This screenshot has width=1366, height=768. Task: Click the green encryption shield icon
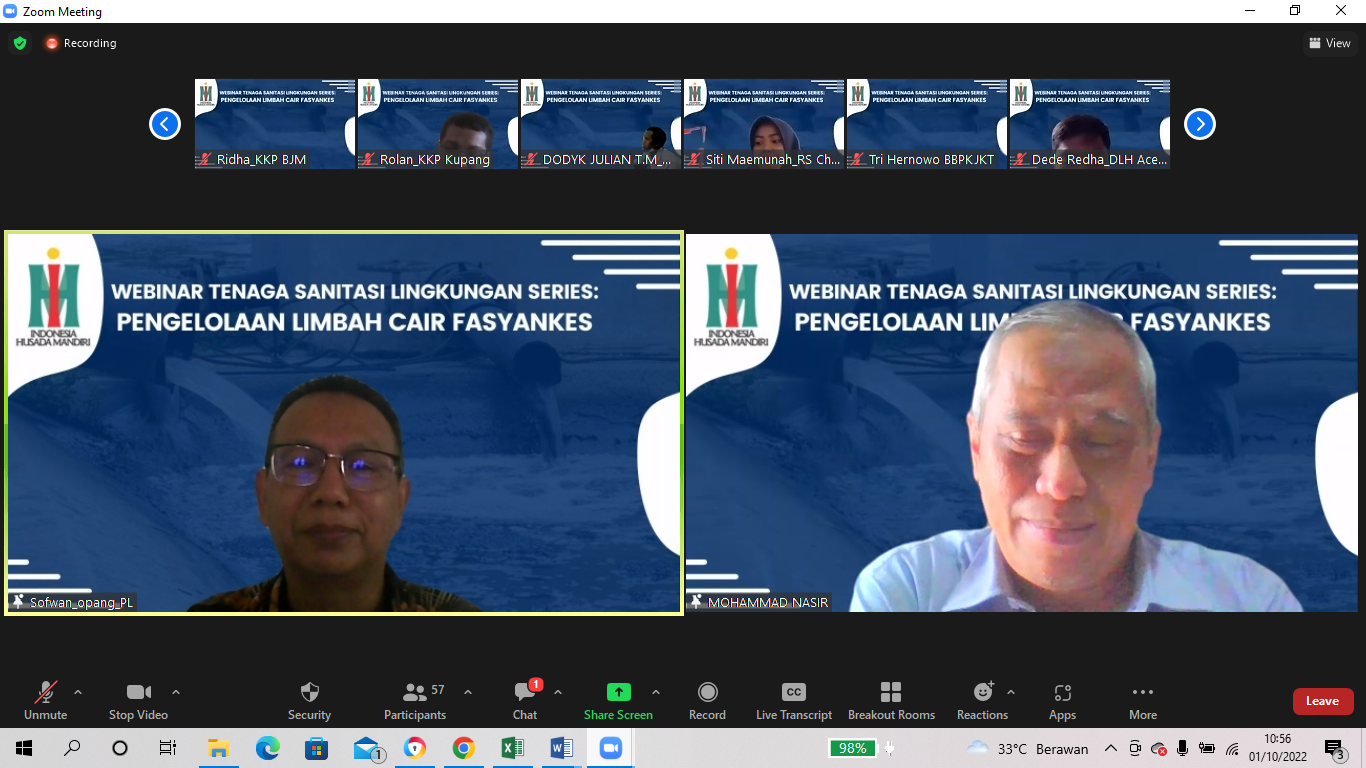[x=20, y=43]
